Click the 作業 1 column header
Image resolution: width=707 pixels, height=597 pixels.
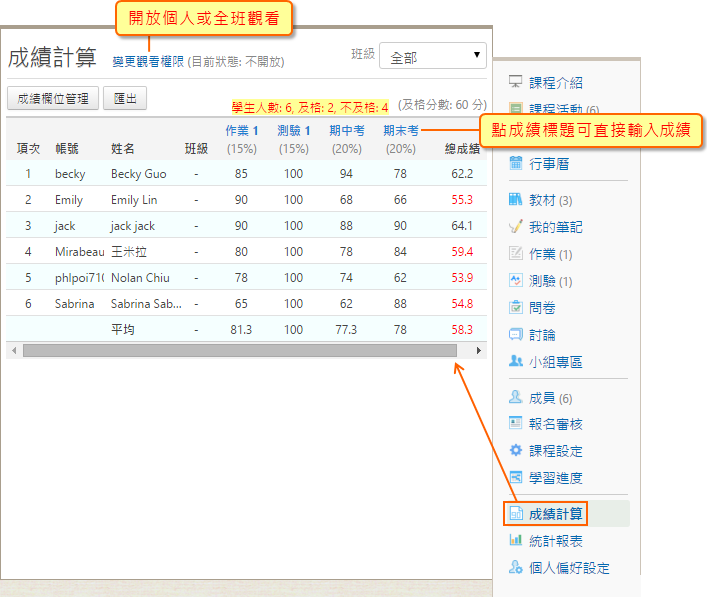[x=241, y=130]
